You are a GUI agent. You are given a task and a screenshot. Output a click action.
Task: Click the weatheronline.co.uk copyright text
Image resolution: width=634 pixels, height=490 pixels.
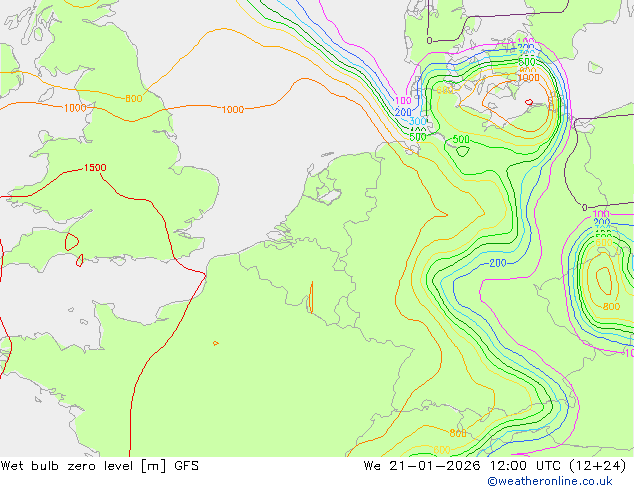[x=550, y=481]
